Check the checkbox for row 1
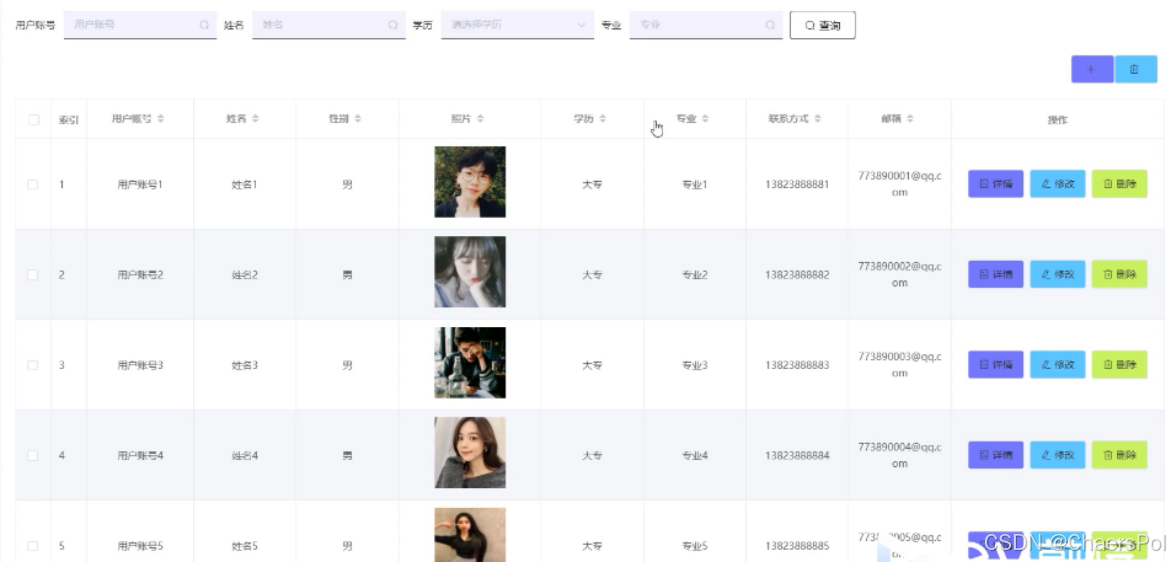1171x563 pixels. (x=33, y=184)
